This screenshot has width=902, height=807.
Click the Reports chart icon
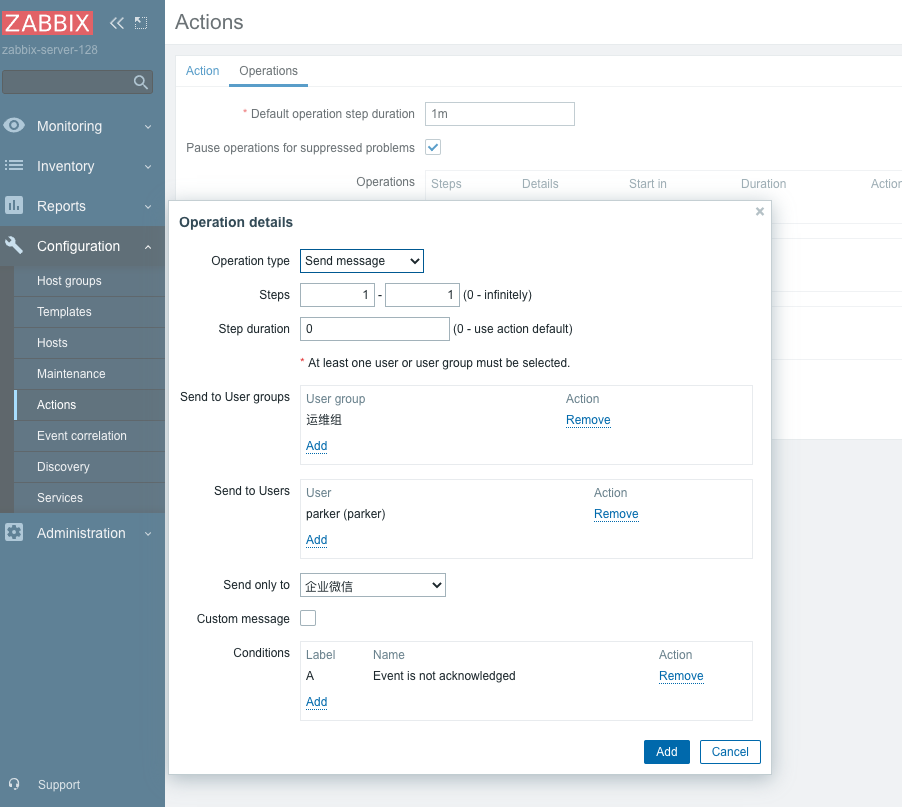pyautogui.click(x=14, y=205)
